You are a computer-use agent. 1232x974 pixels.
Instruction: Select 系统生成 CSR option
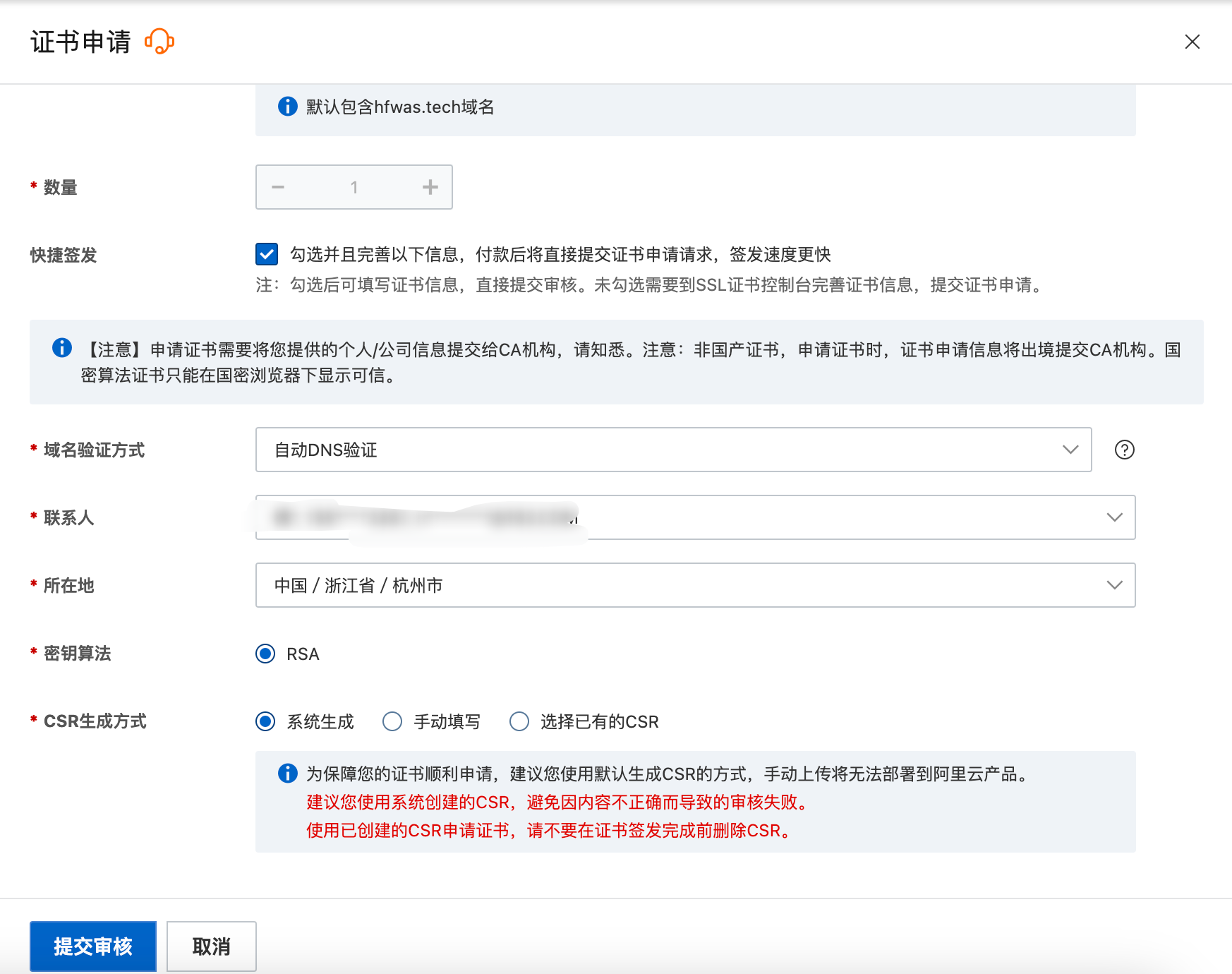click(266, 721)
